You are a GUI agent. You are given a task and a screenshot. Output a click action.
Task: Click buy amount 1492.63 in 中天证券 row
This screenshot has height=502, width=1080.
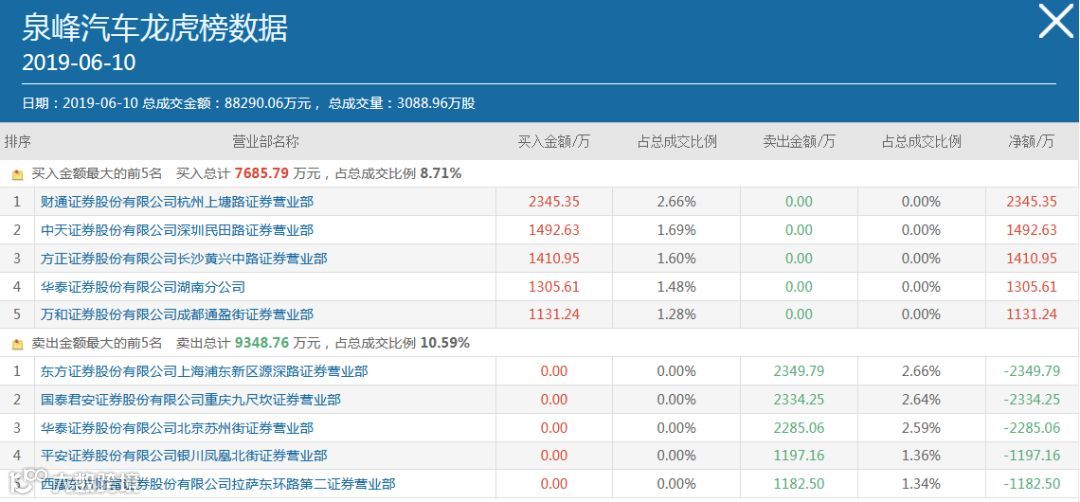click(554, 230)
